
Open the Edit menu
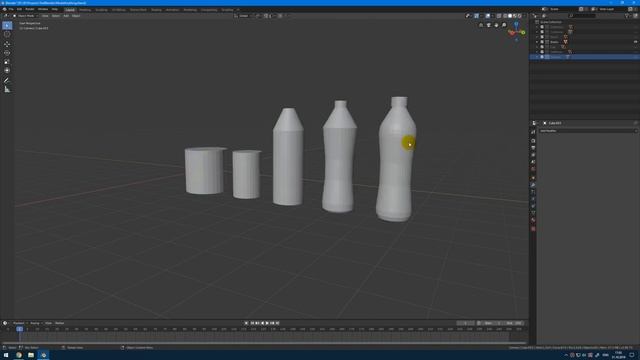pos(19,9)
